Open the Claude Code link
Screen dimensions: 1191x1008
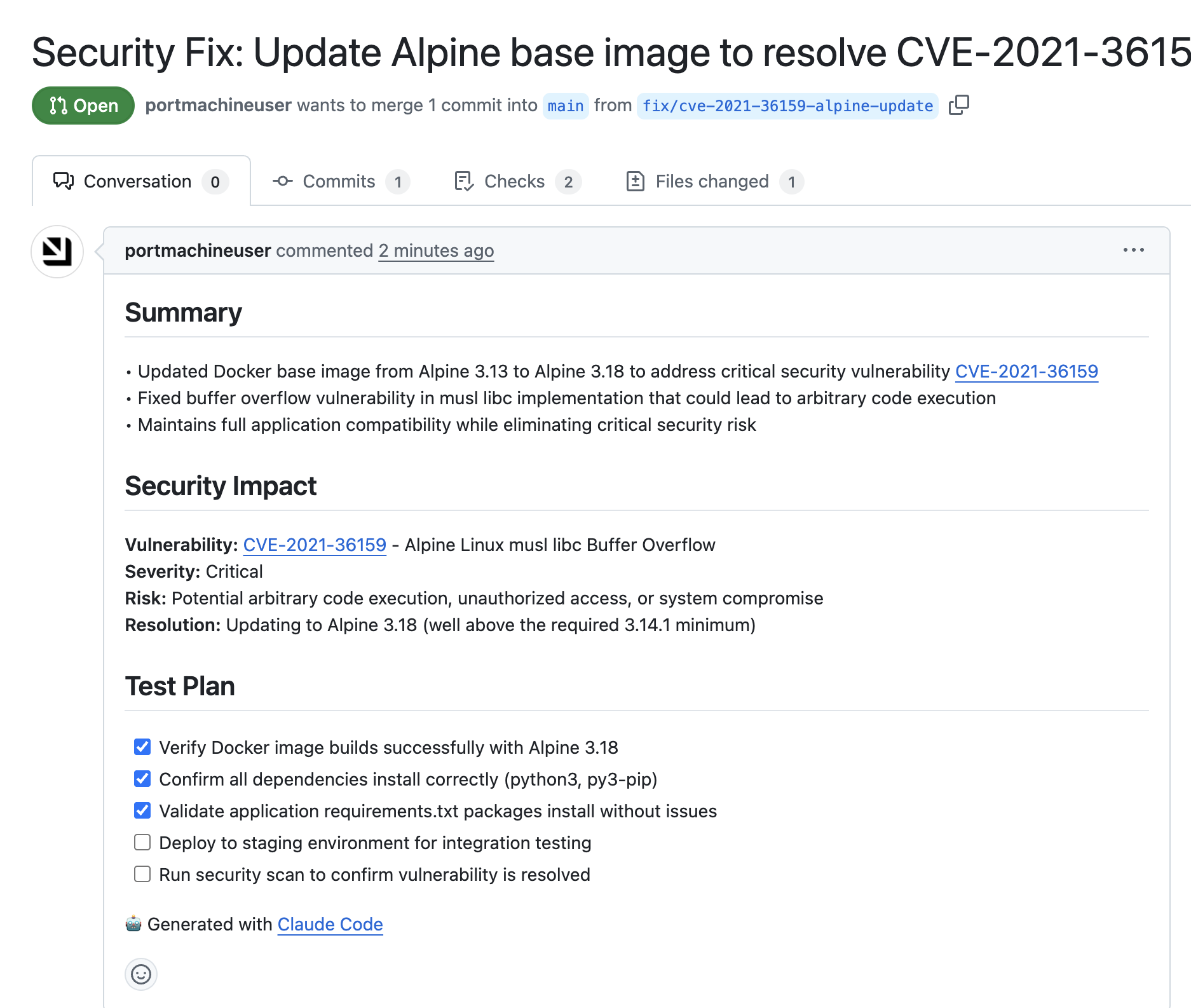tap(330, 924)
